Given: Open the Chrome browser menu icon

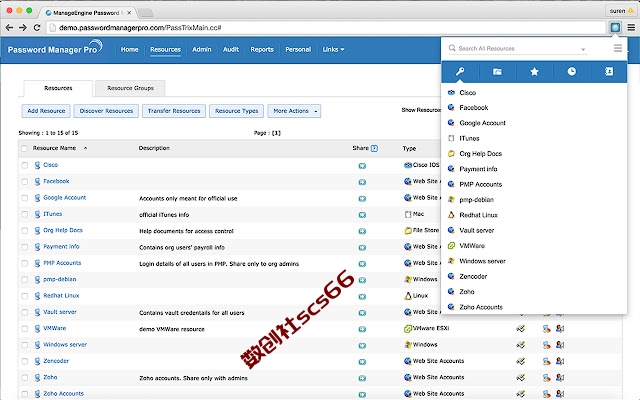Looking at the screenshot, I should coord(631,28).
